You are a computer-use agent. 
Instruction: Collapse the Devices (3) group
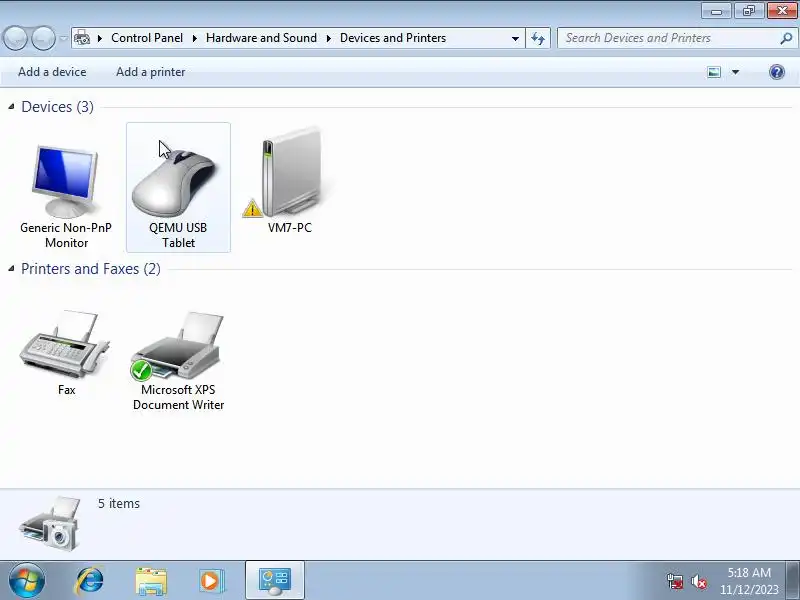(11, 107)
